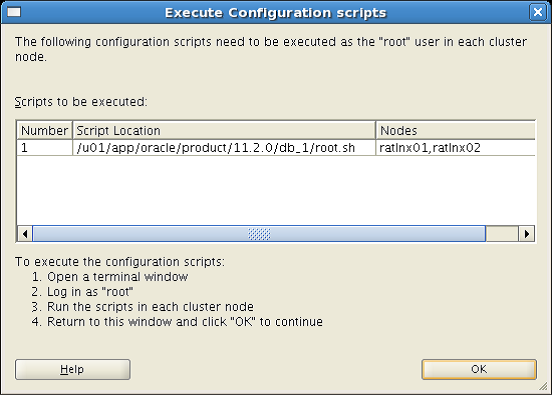
Task: Click the dialog title bar text
Action: tap(276, 13)
